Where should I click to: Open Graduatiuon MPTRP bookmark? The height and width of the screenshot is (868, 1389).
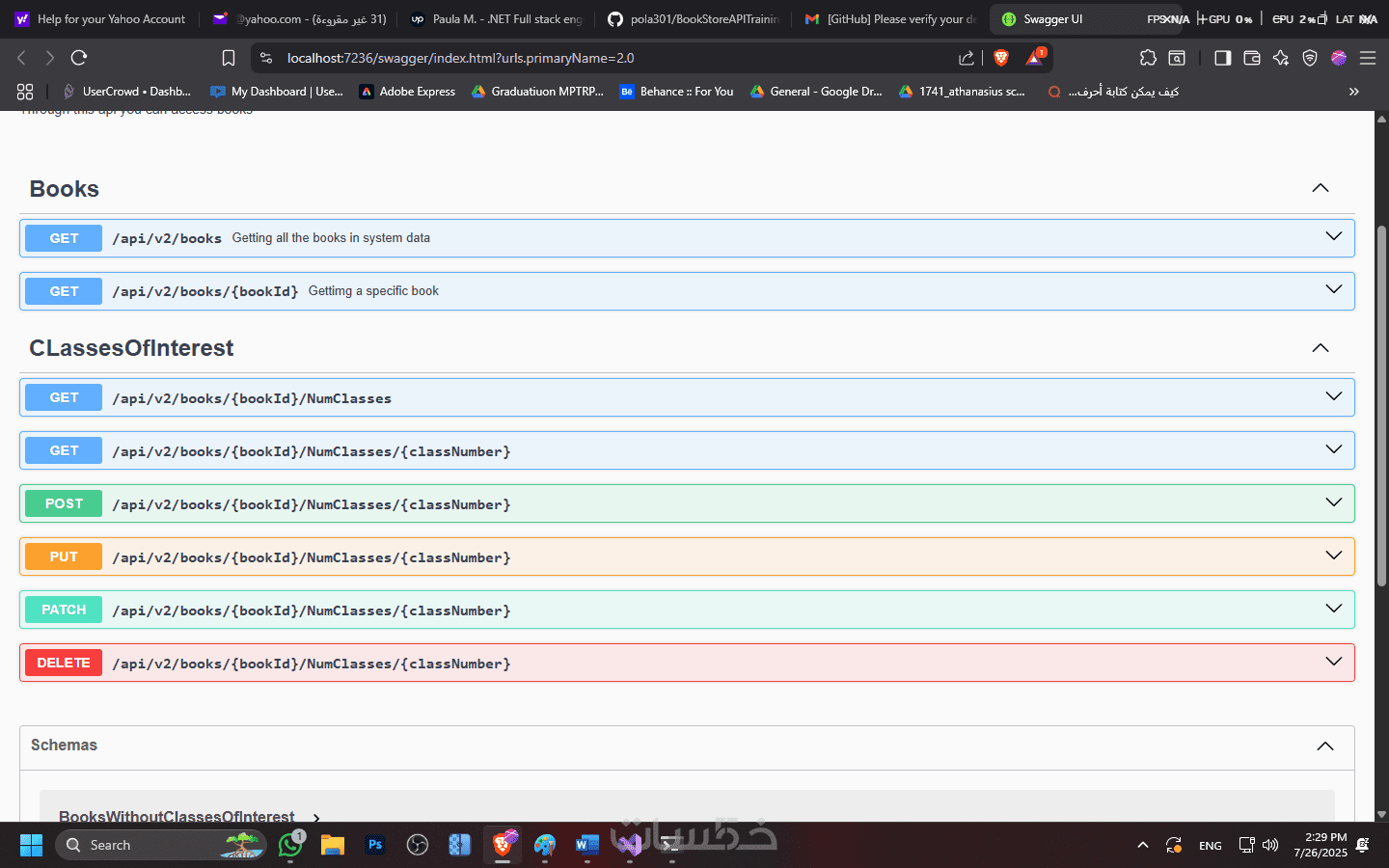[x=537, y=92]
